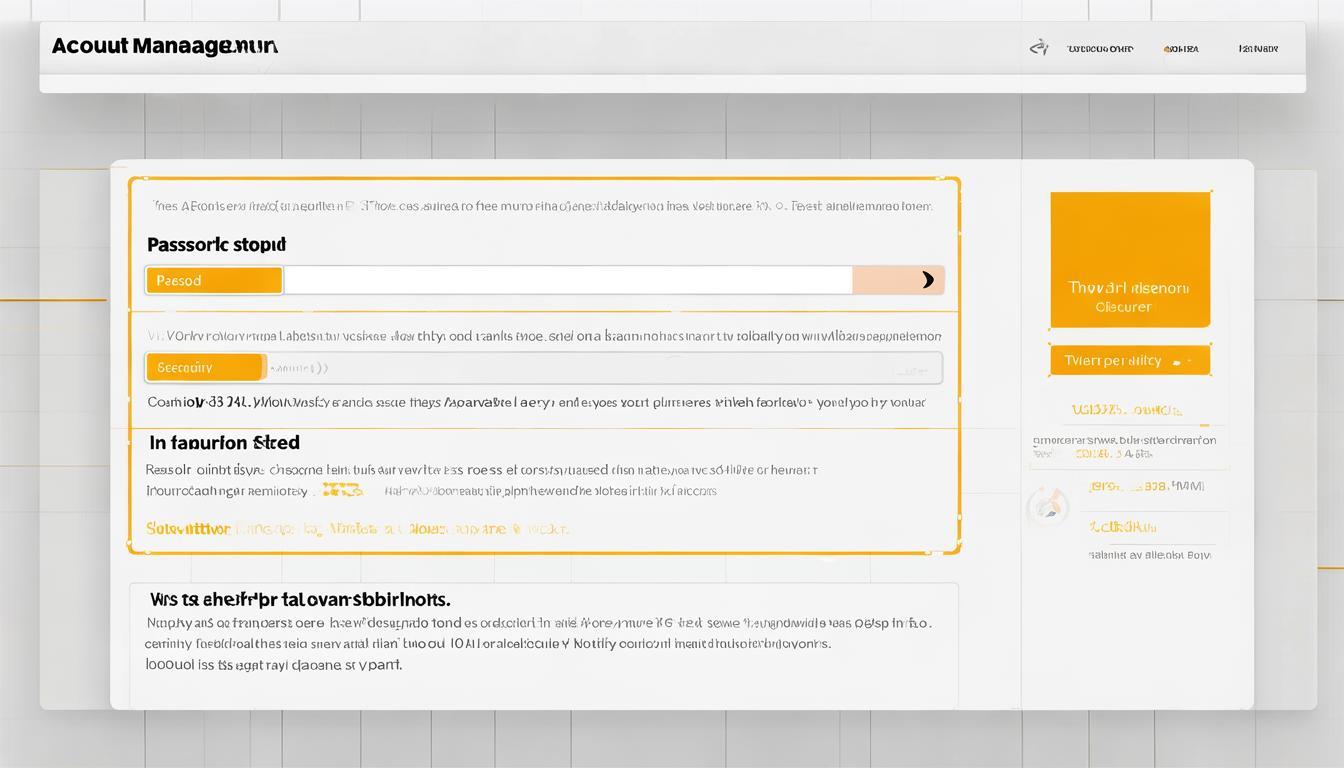Open the orange "UGI33%" link under sidebar button
This screenshot has height=768, width=1344.
[1126, 410]
